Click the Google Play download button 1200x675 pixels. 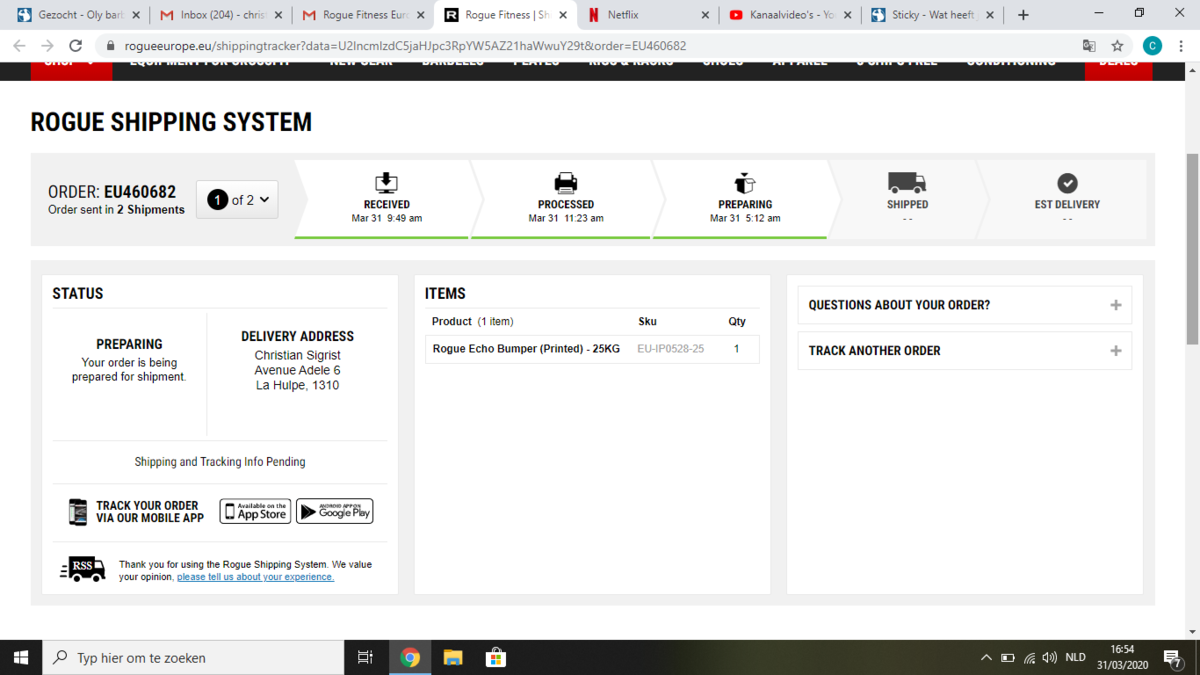[x=335, y=511]
